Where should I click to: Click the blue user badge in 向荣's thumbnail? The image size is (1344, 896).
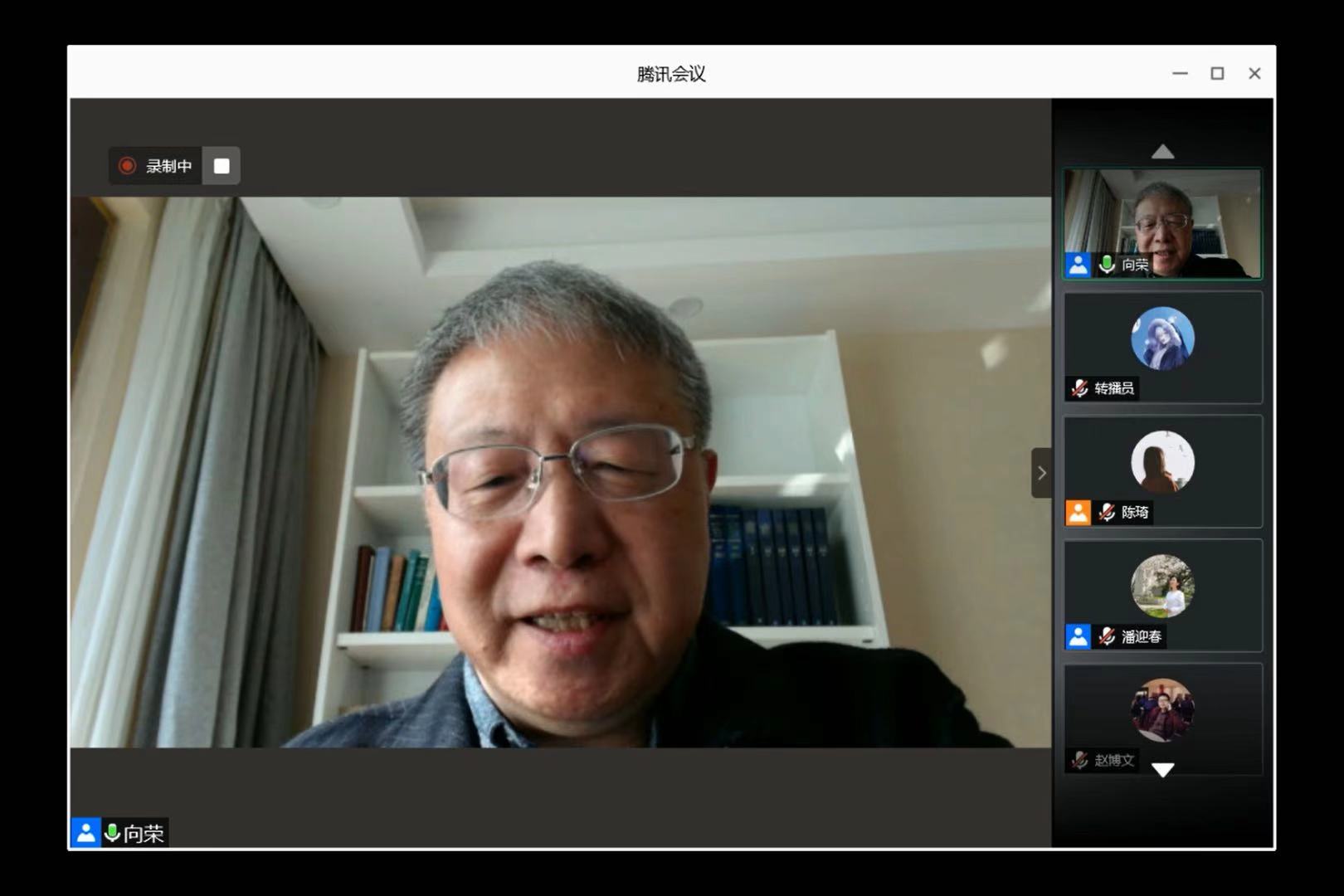(x=1078, y=265)
